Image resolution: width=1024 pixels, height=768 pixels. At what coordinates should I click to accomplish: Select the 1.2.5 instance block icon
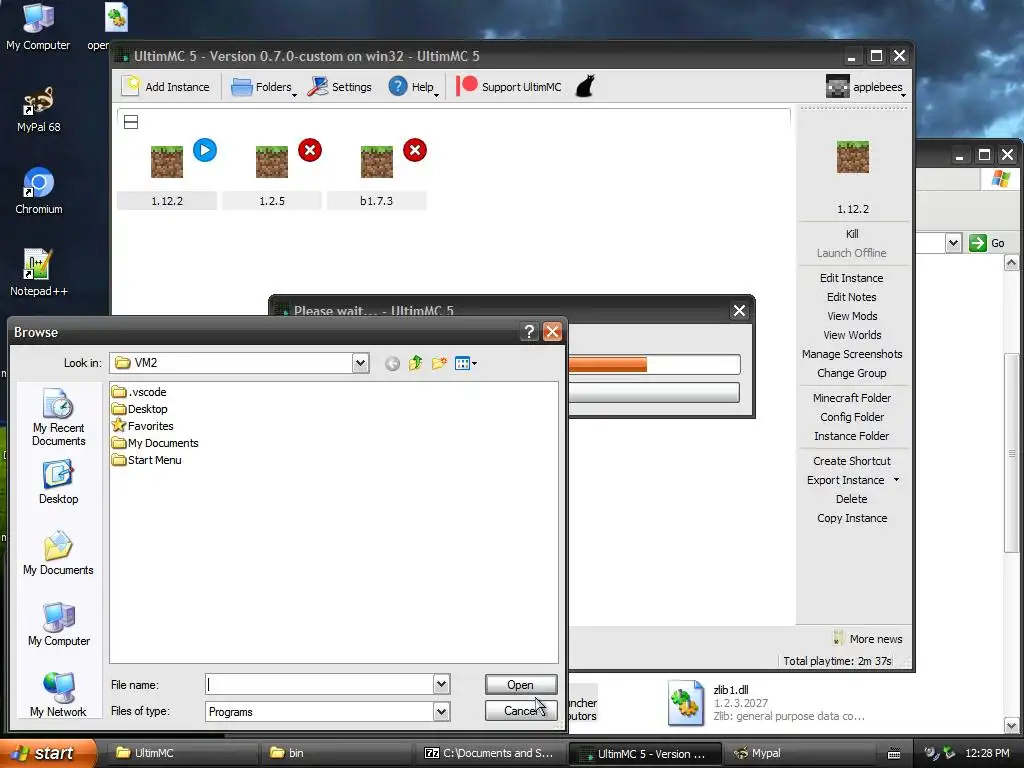272,161
